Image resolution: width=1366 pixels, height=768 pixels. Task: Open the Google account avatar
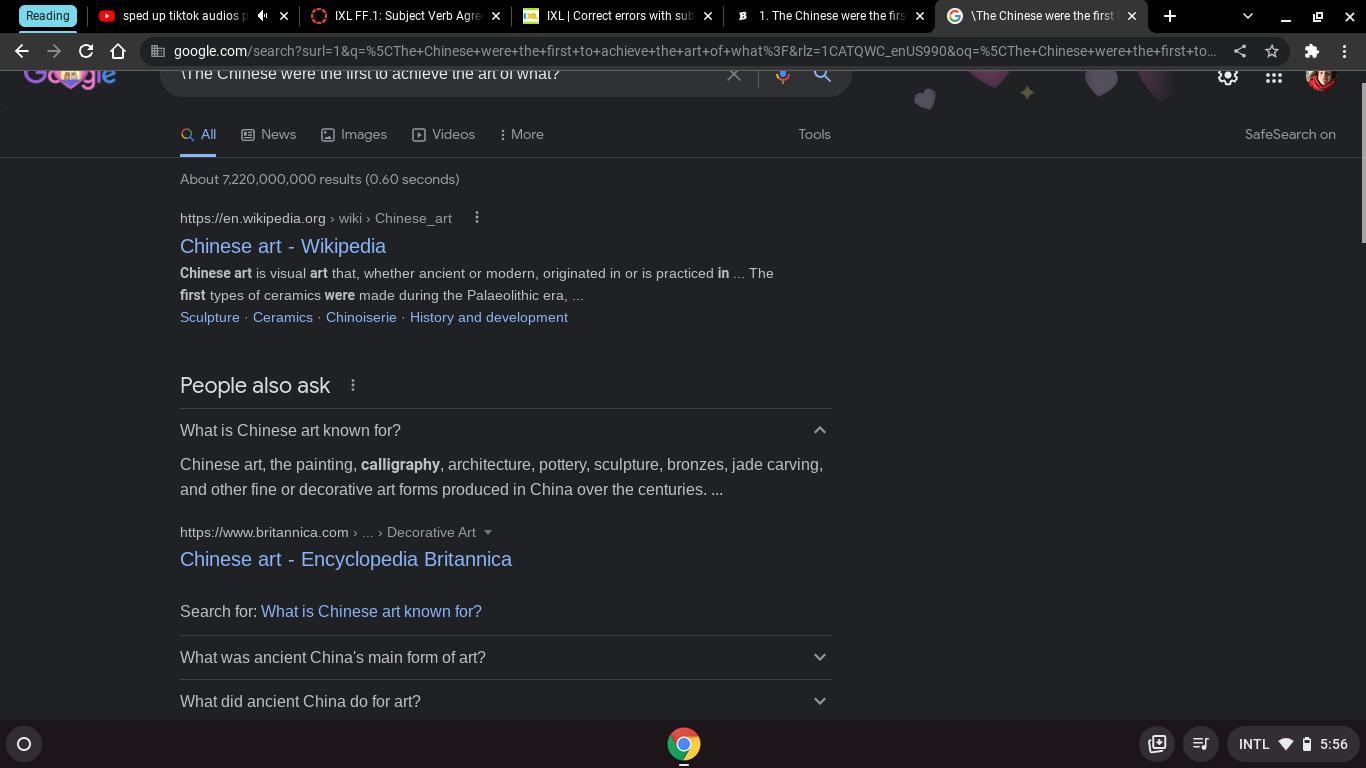pyautogui.click(x=1321, y=77)
